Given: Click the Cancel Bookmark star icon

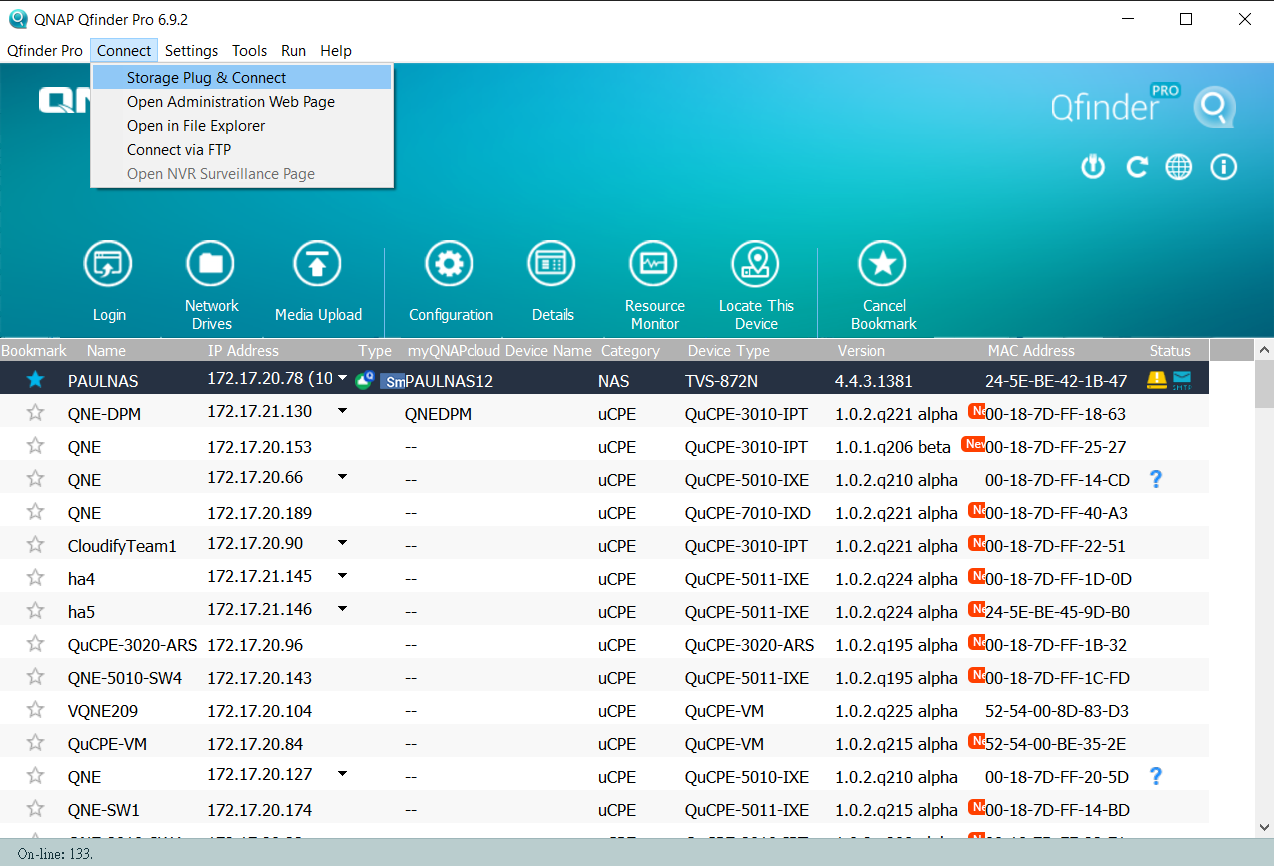Looking at the screenshot, I should [883, 264].
